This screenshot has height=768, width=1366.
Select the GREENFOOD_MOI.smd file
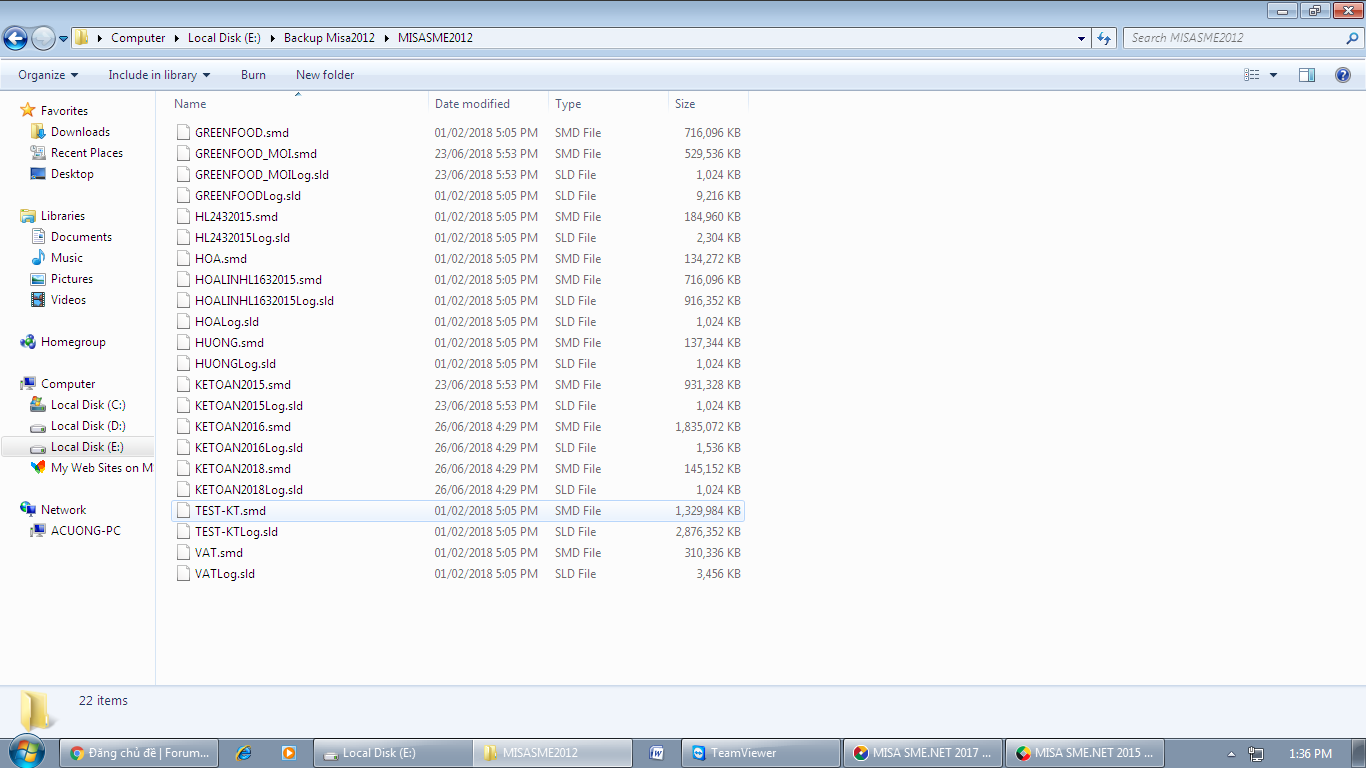click(256, 153)
